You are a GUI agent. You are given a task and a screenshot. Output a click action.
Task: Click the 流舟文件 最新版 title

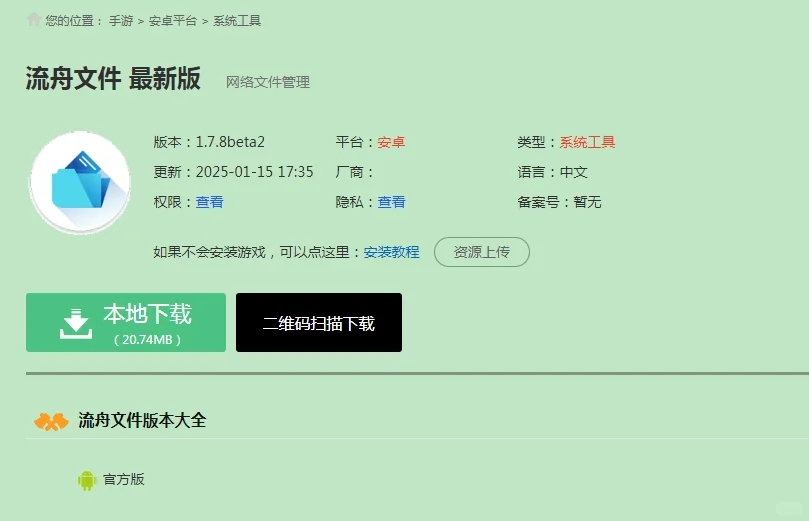[x=113, y=78]
